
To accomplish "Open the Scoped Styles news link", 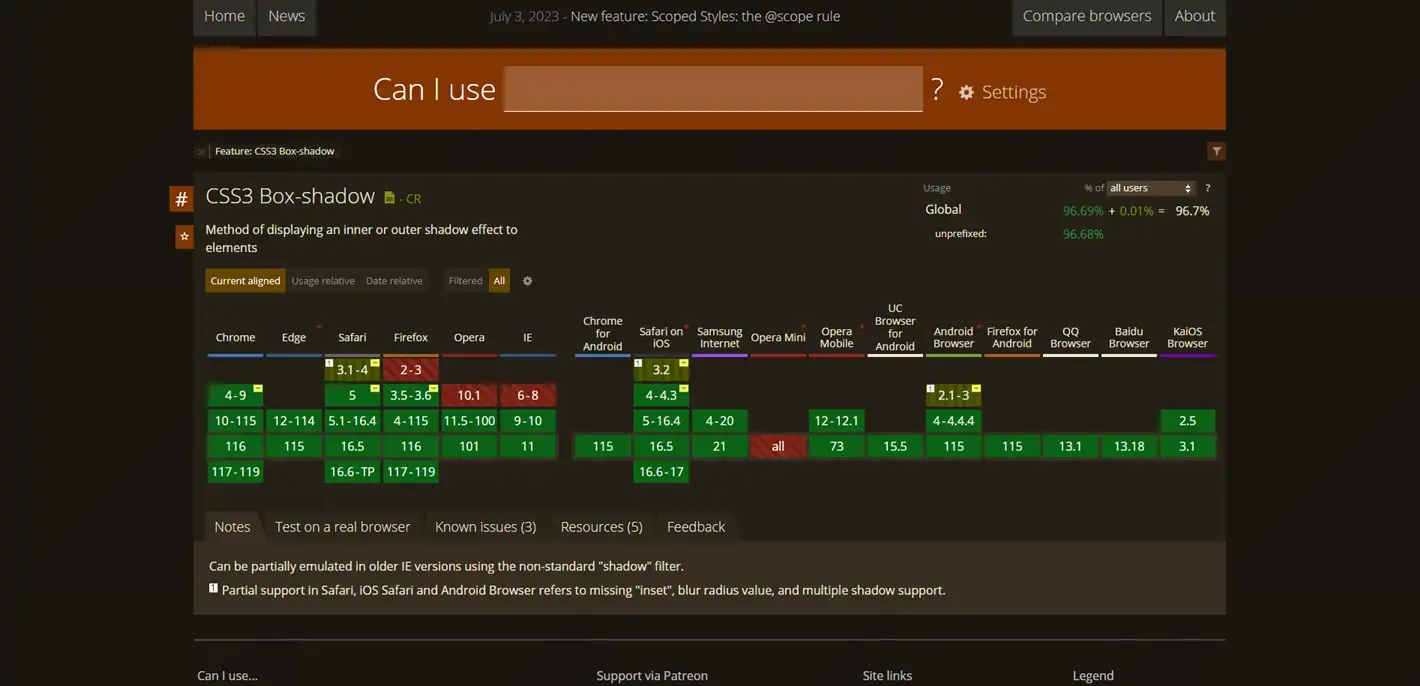I will coord(705,16).
